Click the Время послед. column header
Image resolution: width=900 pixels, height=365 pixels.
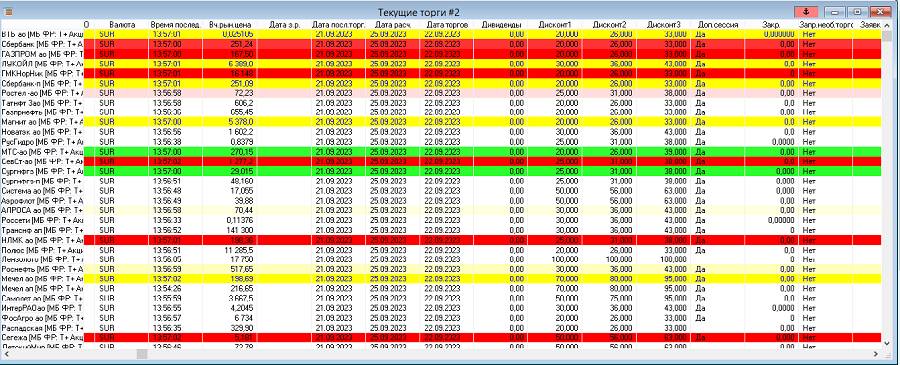pos(174,25)
